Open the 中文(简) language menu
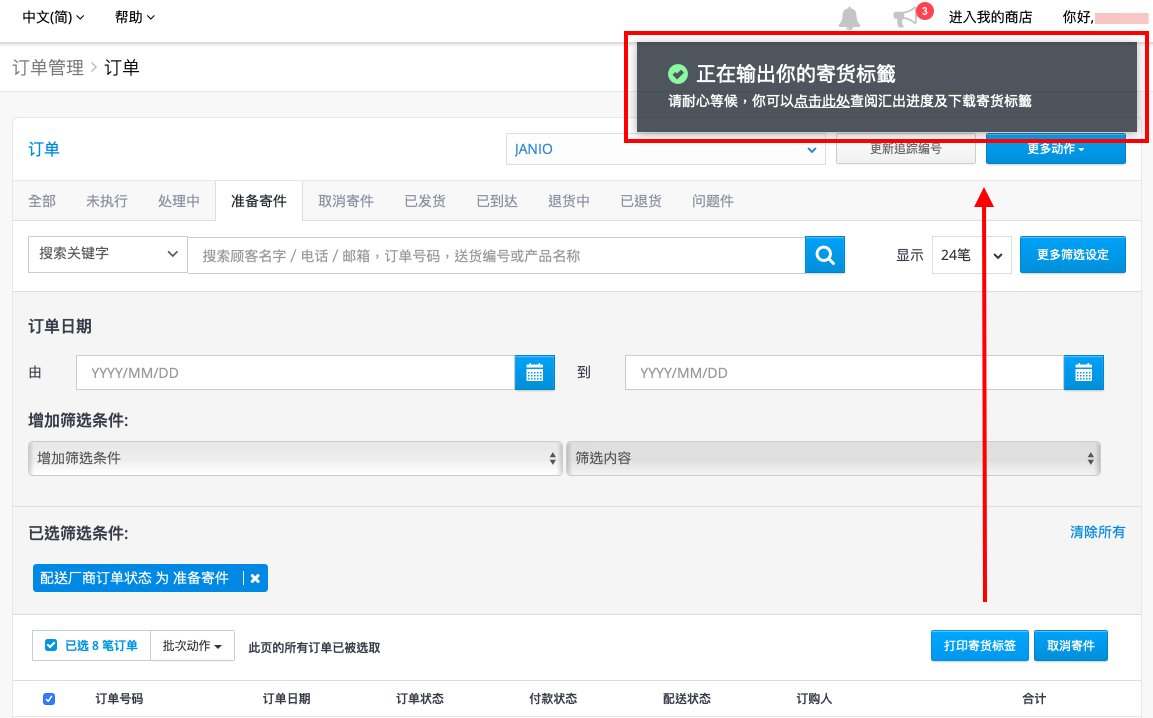 [x=53, y=17]
